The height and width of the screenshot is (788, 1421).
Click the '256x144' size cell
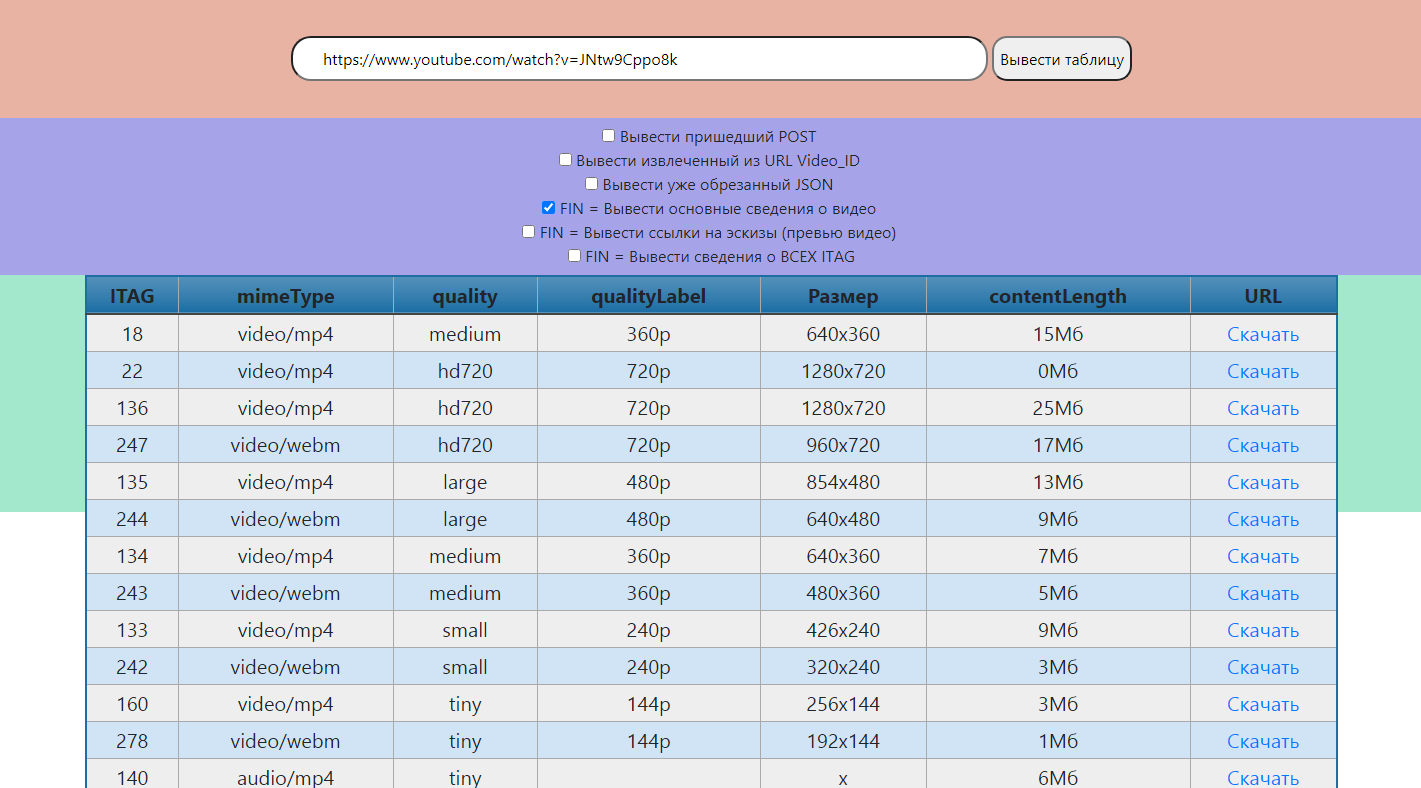click(x=843, y=704)
